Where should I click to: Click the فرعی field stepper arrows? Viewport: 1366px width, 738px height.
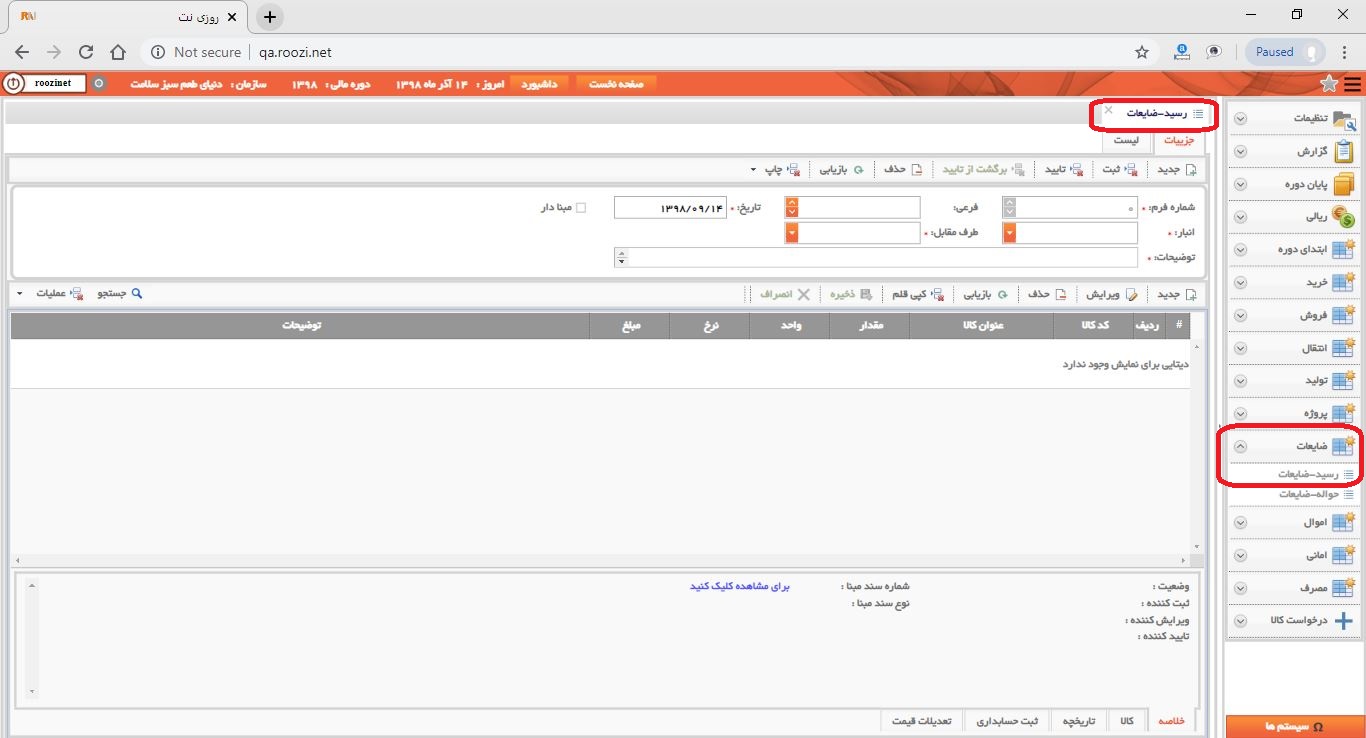792,207
